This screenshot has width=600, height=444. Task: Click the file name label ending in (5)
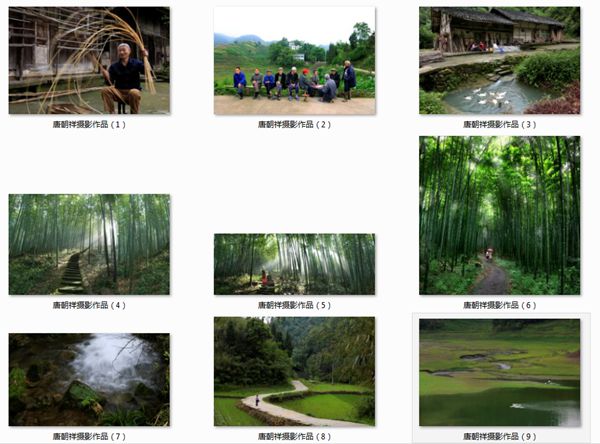click(294, 305)
